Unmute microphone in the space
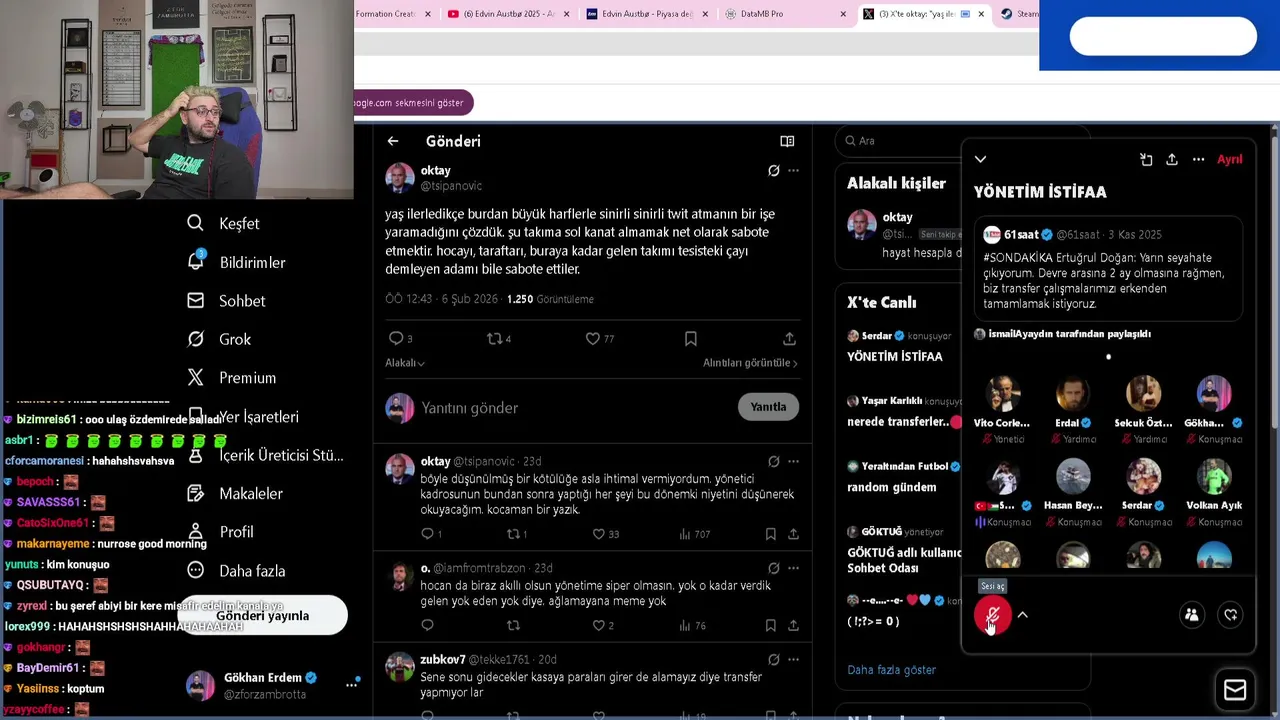1280x720 pixels. 992,615
